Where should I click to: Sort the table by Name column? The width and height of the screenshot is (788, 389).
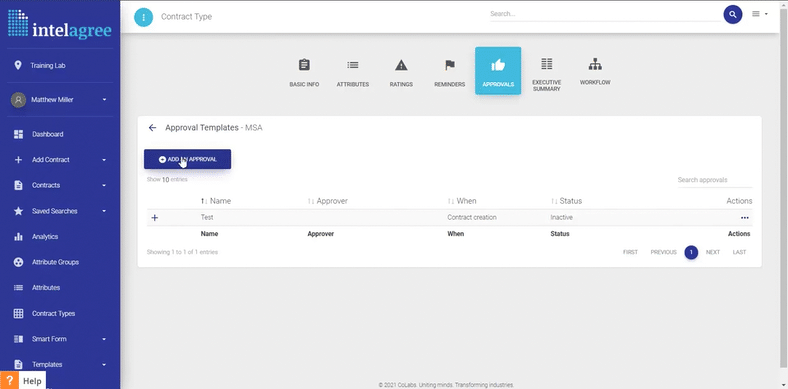point(216,201)
